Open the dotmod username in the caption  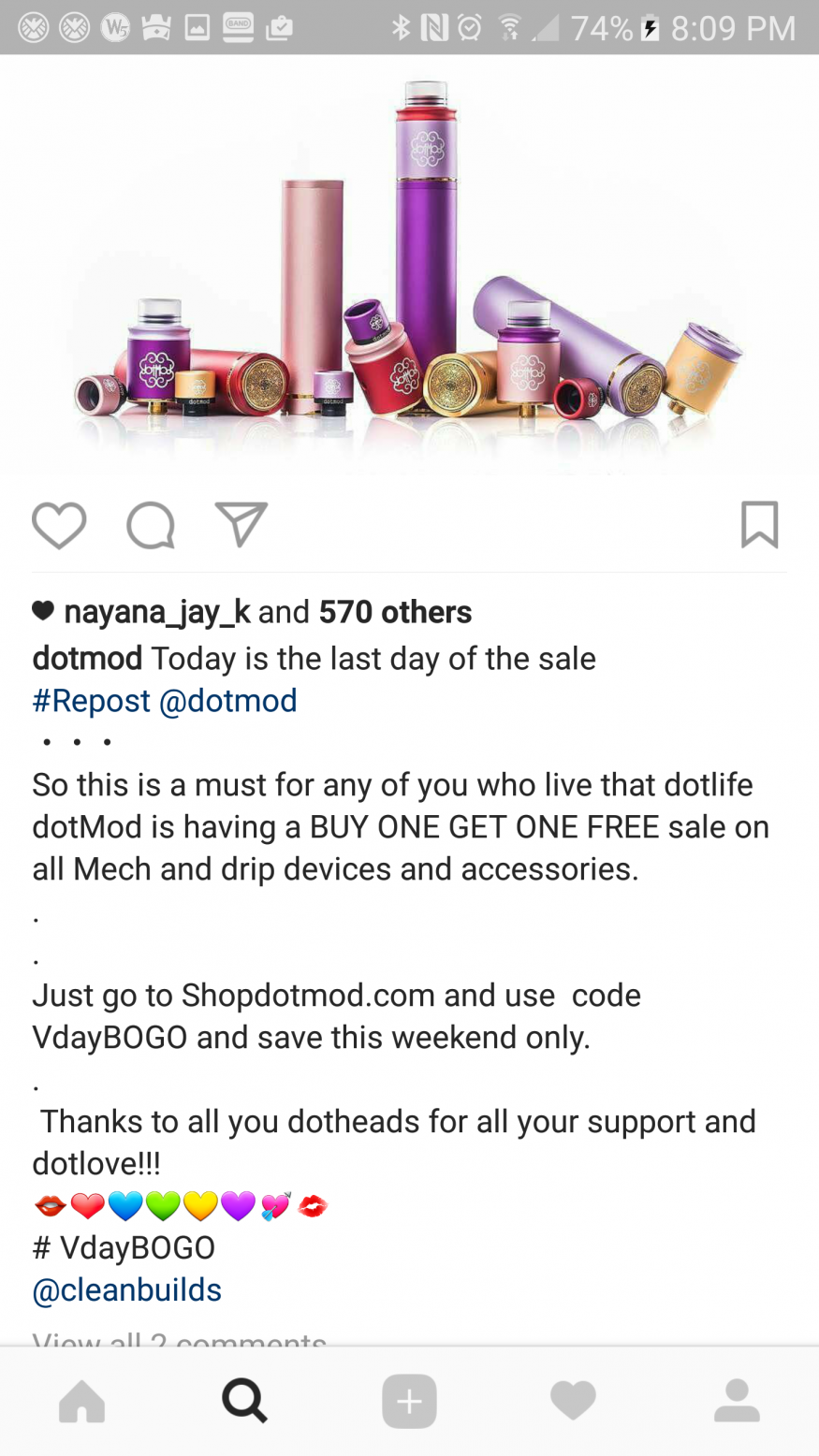87,659
